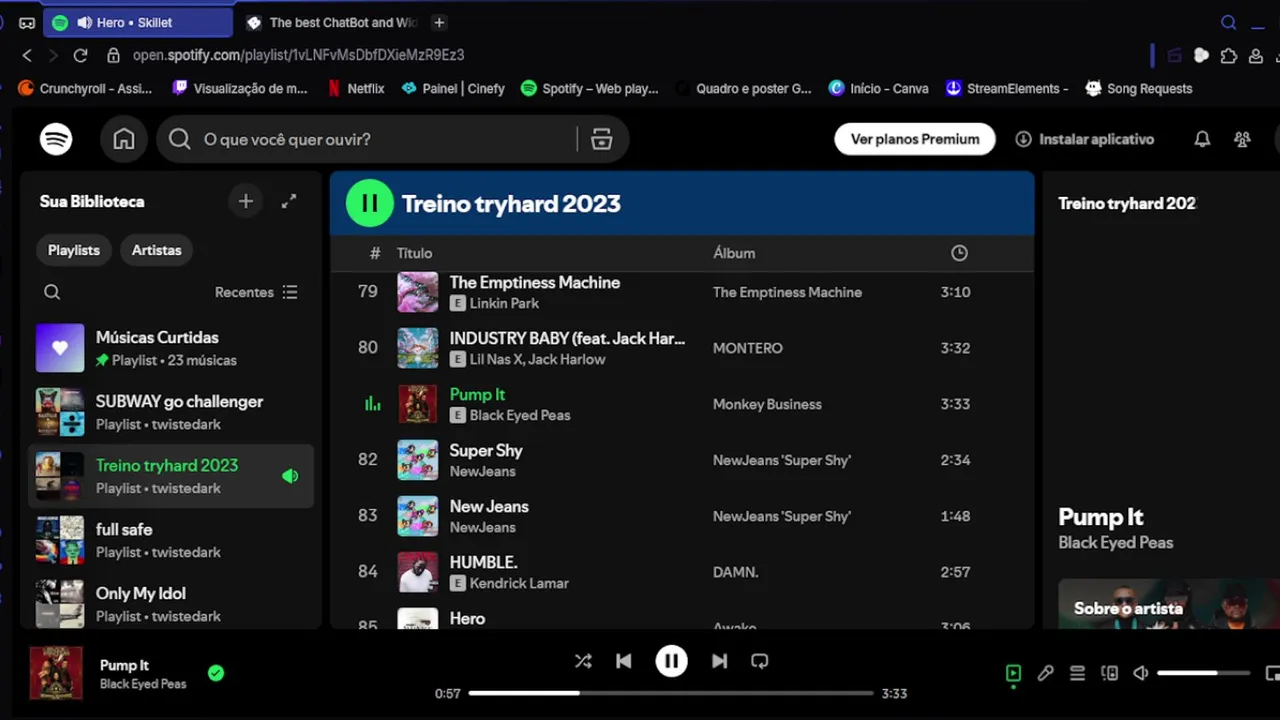The width and height of the screenshot is (1280, 720).
Task: Open the Recentes sort dropdown
Action: [x=256, y=292]
